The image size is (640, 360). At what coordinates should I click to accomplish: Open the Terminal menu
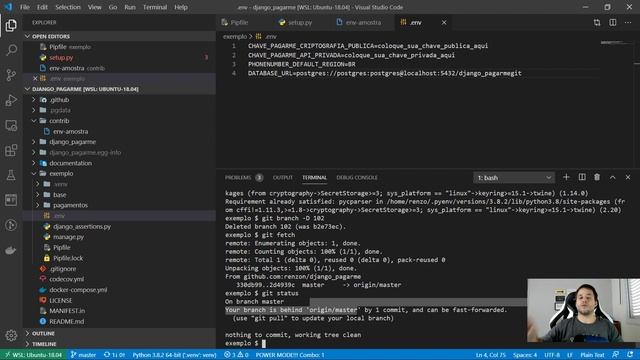[x=155, y=7]
